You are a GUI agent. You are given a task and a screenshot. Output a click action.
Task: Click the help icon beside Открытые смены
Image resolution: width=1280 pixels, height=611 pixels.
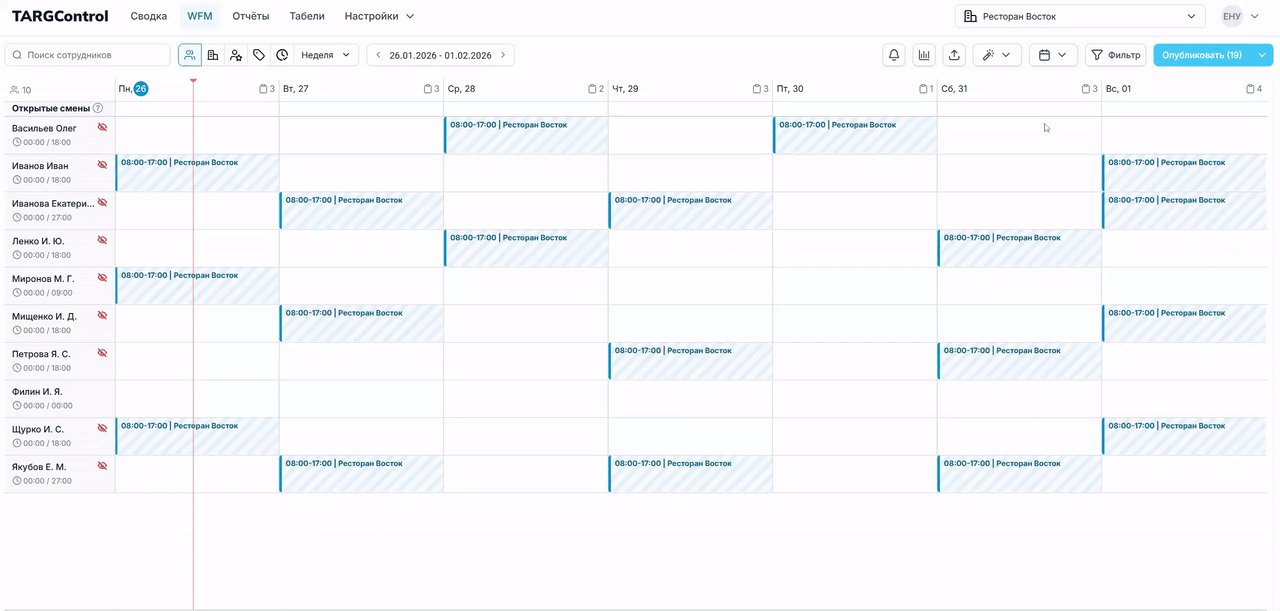click(x=98, y=108)
